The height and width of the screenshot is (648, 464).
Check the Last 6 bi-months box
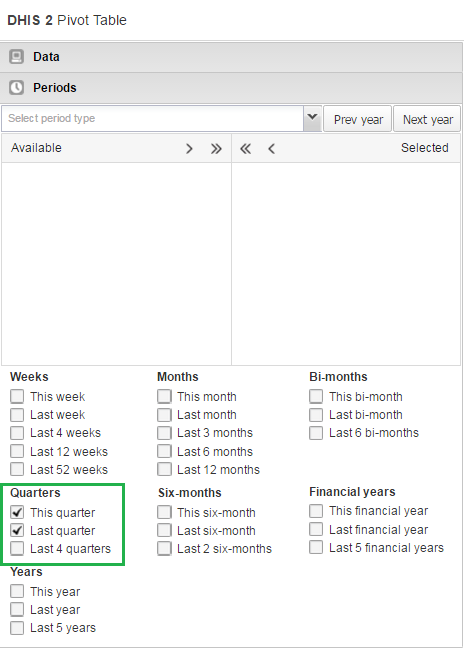[316, 433]
